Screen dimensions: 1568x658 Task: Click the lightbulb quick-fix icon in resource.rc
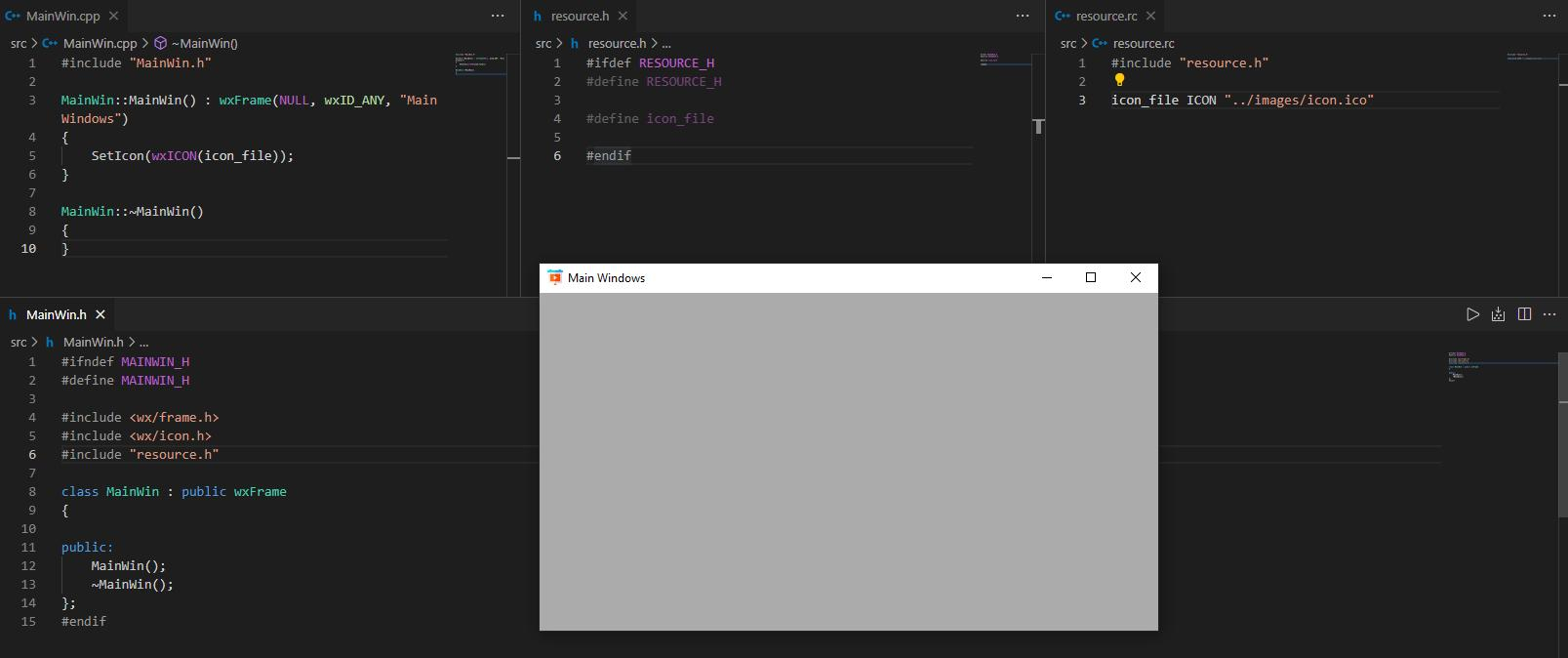1119,80
